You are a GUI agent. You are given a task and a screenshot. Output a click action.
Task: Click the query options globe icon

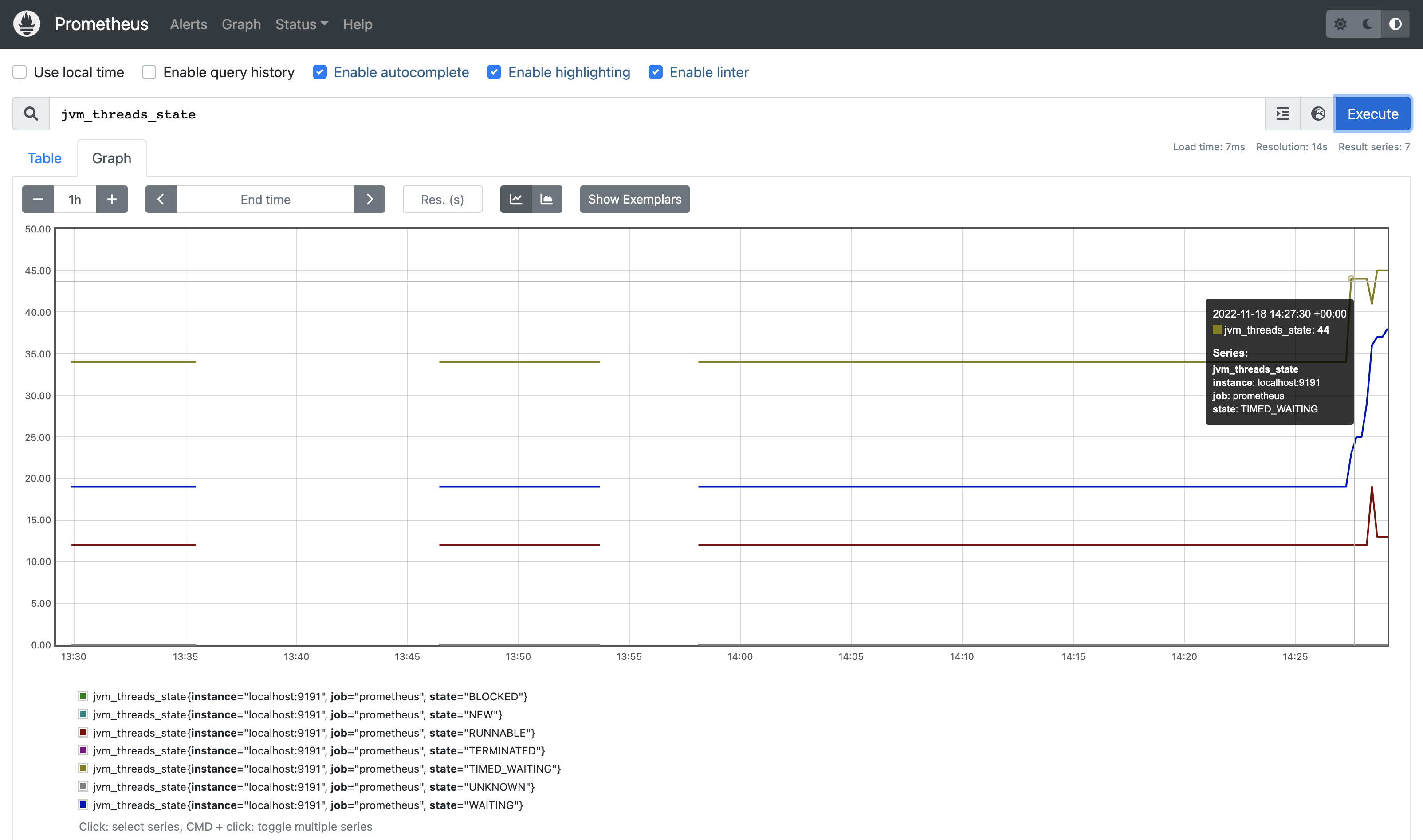[x=1318, y=114]
